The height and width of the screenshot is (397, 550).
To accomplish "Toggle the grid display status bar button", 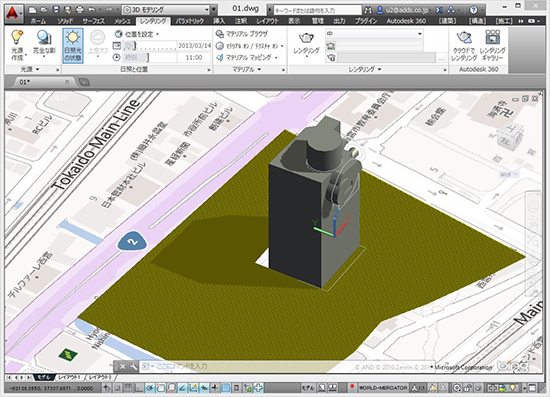I will click(129, 388).
